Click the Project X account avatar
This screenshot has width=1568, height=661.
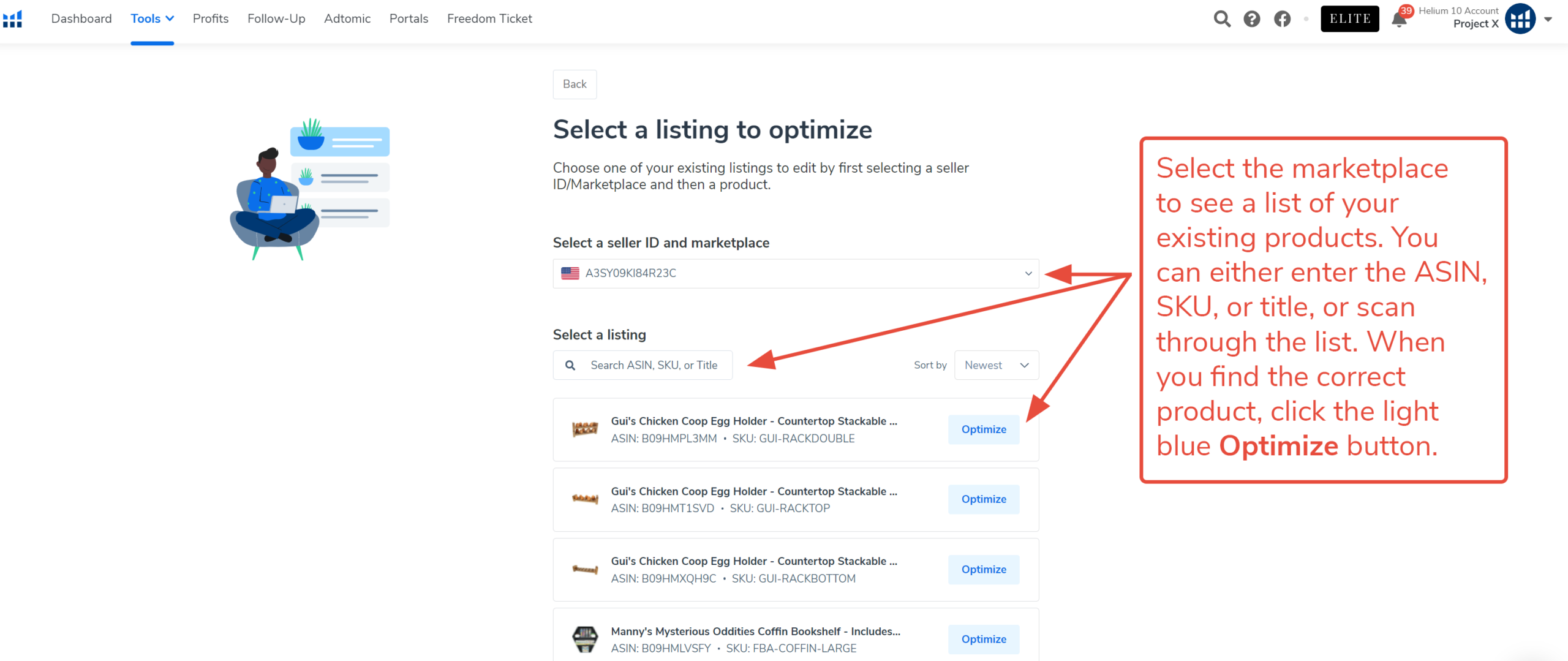point(1520,19)
